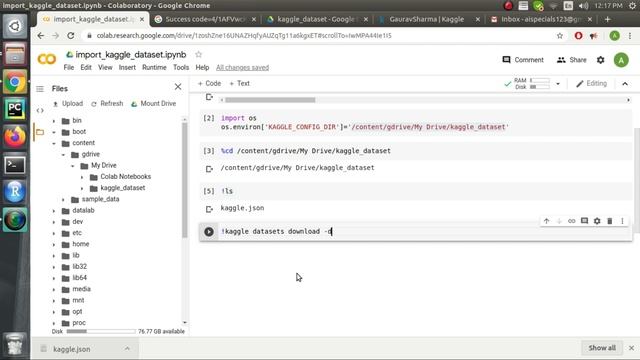The height and width of the screenshot is (360, 640).
Task: Add comment icon in cell toolbar
Action: (x=584, y=221)
